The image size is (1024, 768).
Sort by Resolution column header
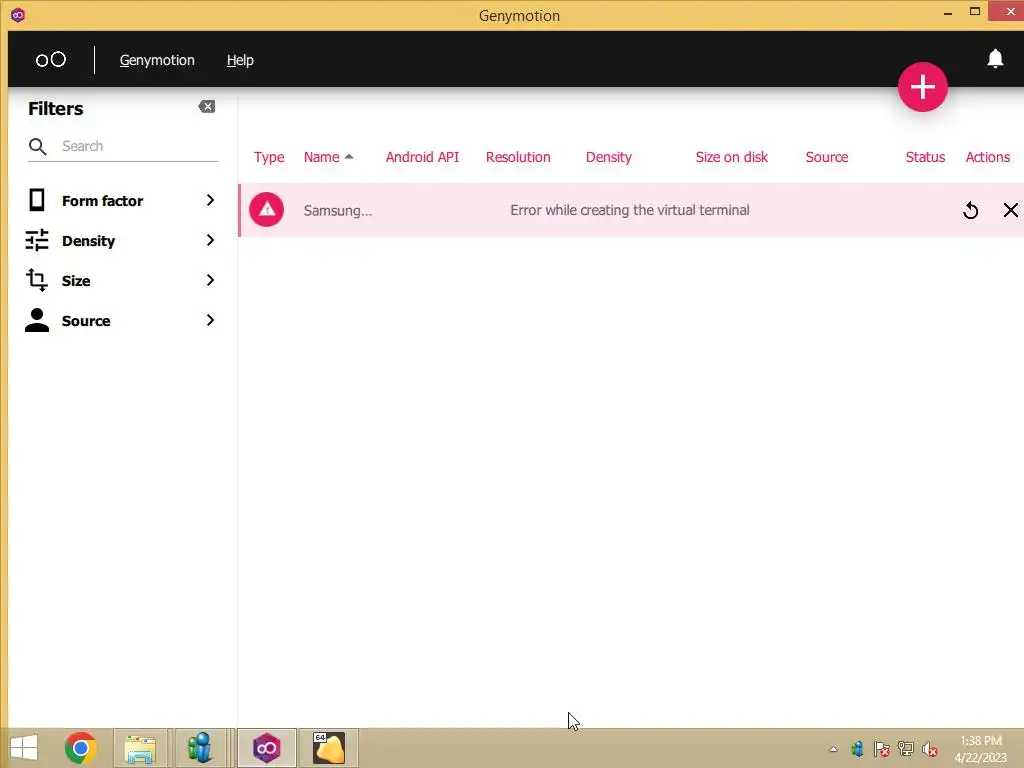point(518,157)
